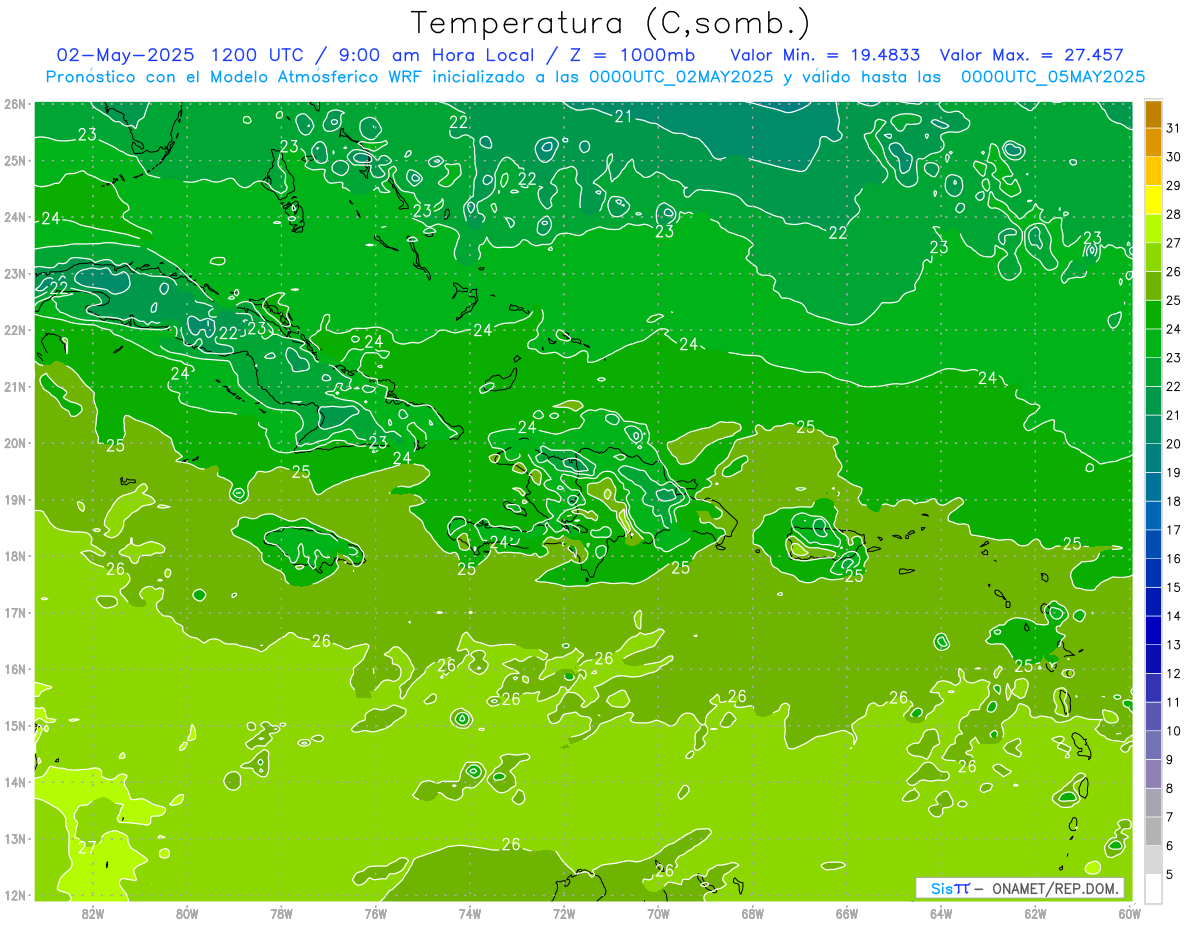Select the 0000UTC_02MAY2025 initialization timestamp
The image size is (1200, 927).
tap(680, 76)
